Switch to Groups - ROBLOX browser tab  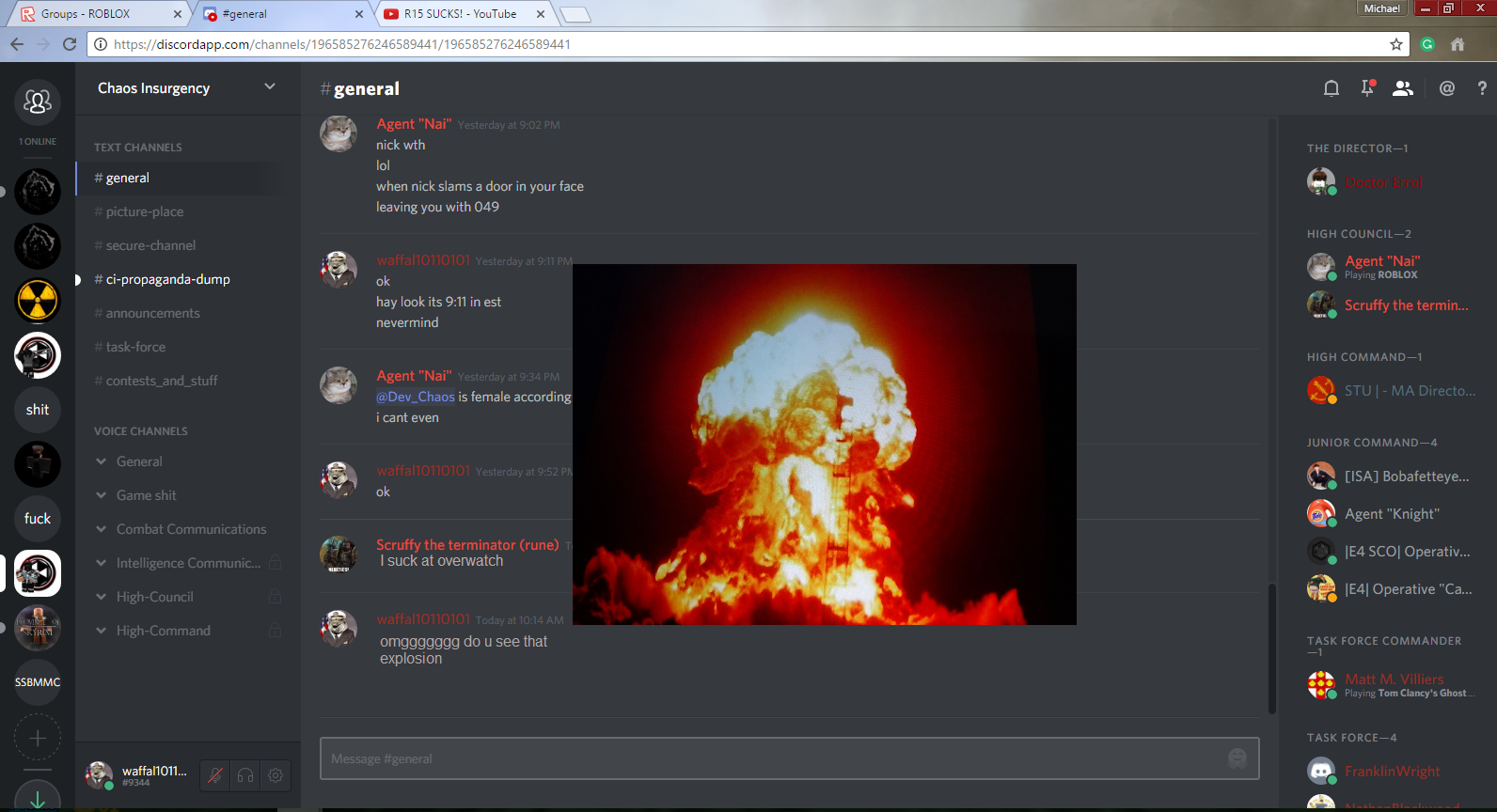[99, 14]
